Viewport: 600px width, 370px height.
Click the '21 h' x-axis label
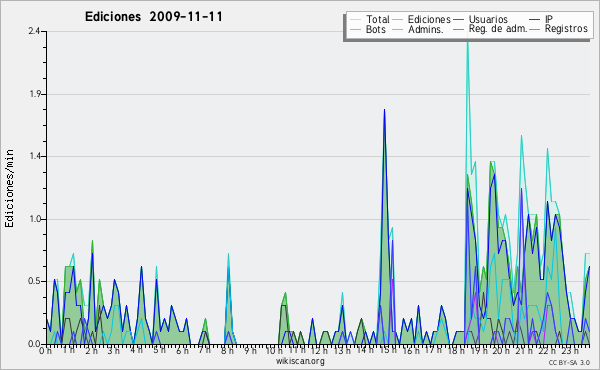[x=523, y=350]
